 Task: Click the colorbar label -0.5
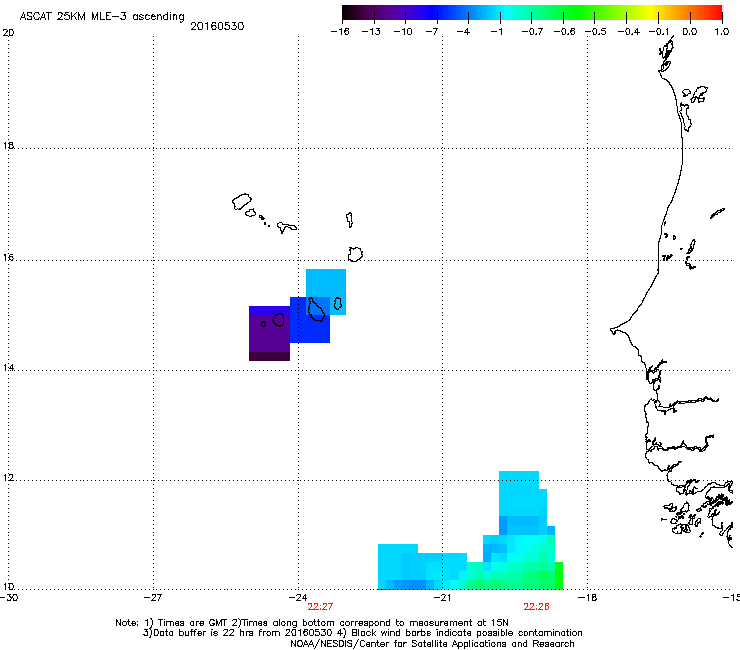pyautogui.click(x=596, y=32)
